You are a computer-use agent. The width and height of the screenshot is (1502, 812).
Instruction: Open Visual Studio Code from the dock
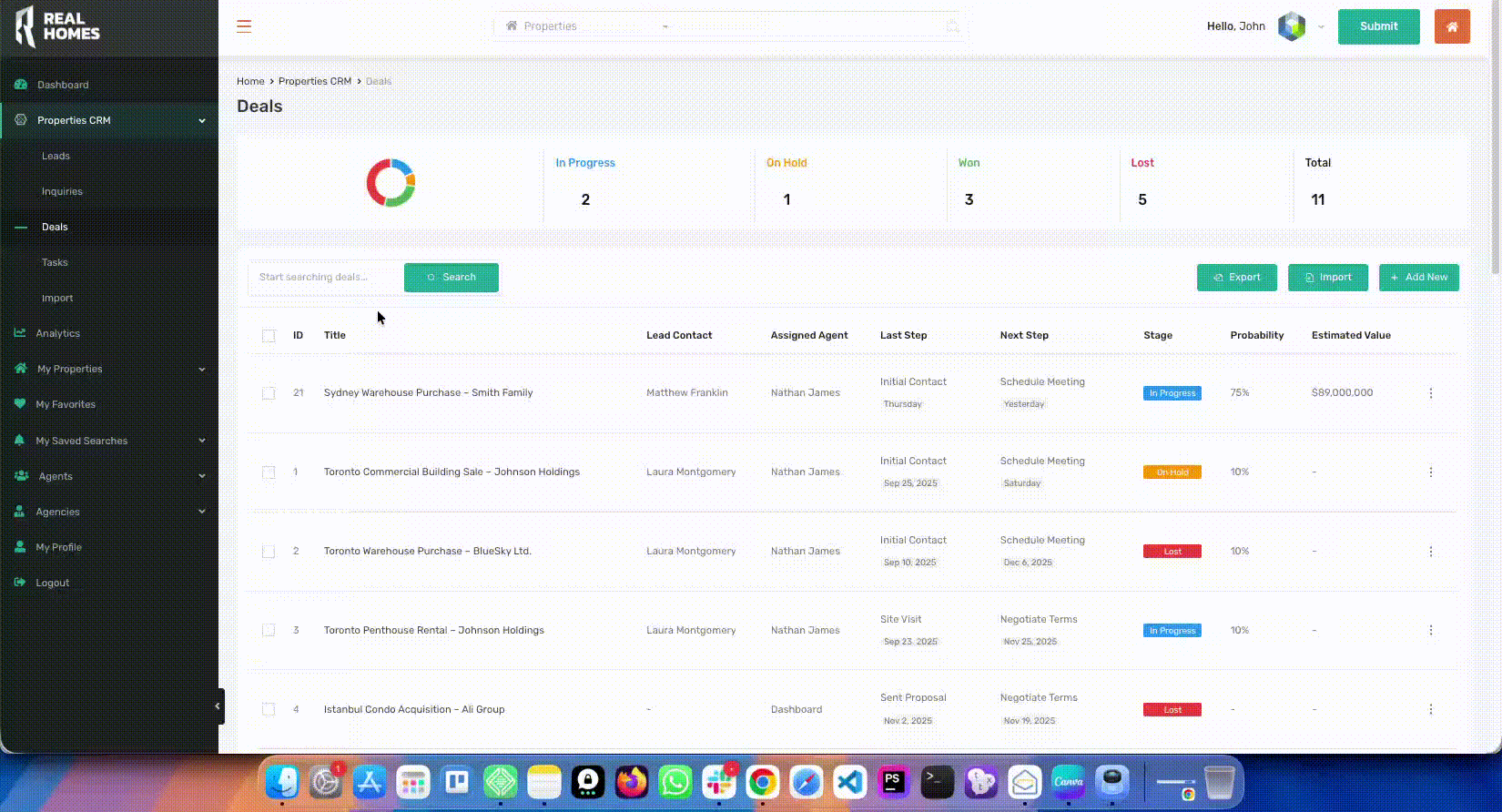click(849, 782)
